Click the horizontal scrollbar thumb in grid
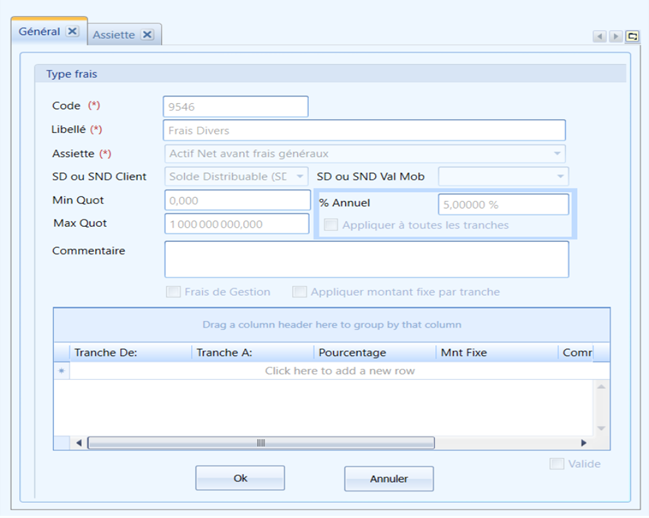The height and width of the screenshot is (518, 649). [x=261, y=443]
